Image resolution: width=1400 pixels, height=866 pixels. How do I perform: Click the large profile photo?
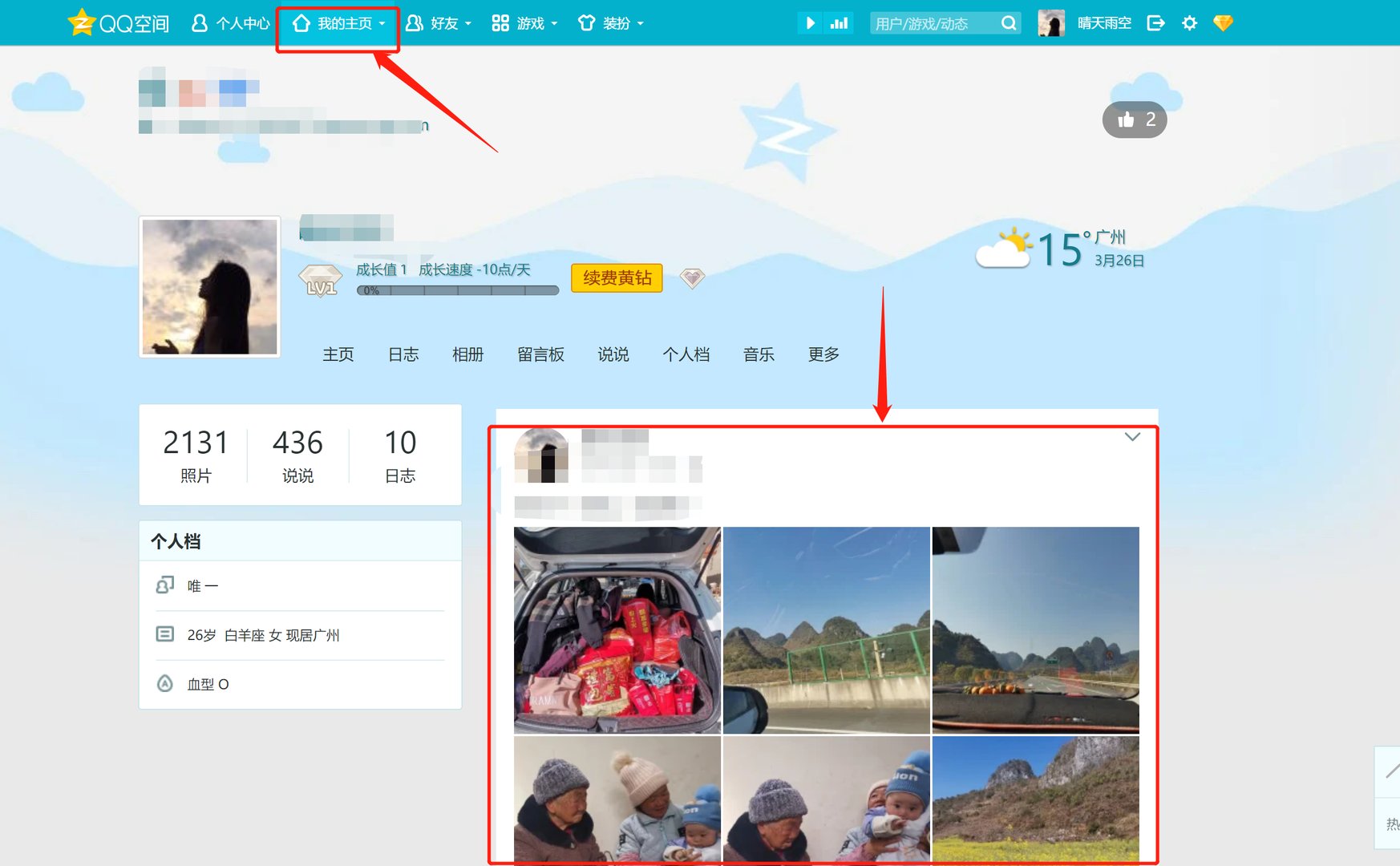[210, 286]
